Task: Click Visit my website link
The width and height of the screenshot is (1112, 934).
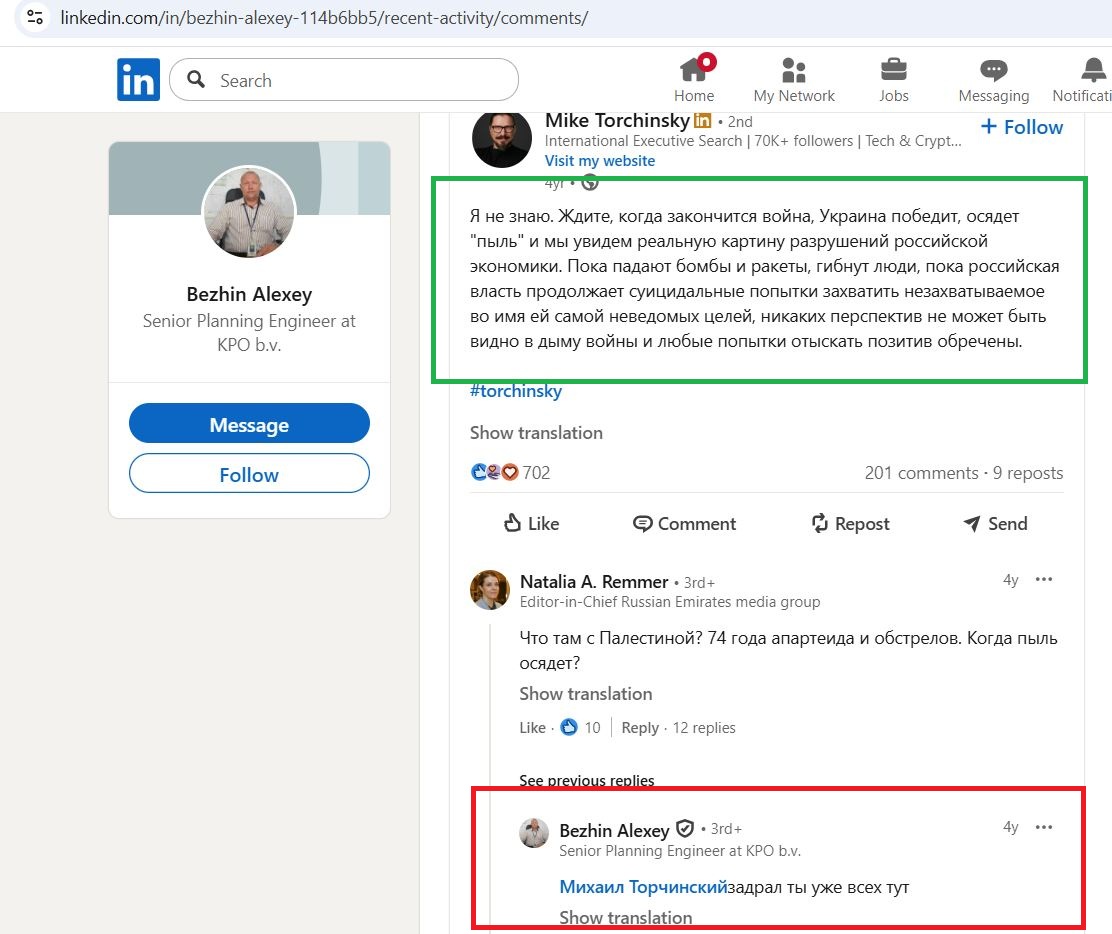Action: coord(599,161)
